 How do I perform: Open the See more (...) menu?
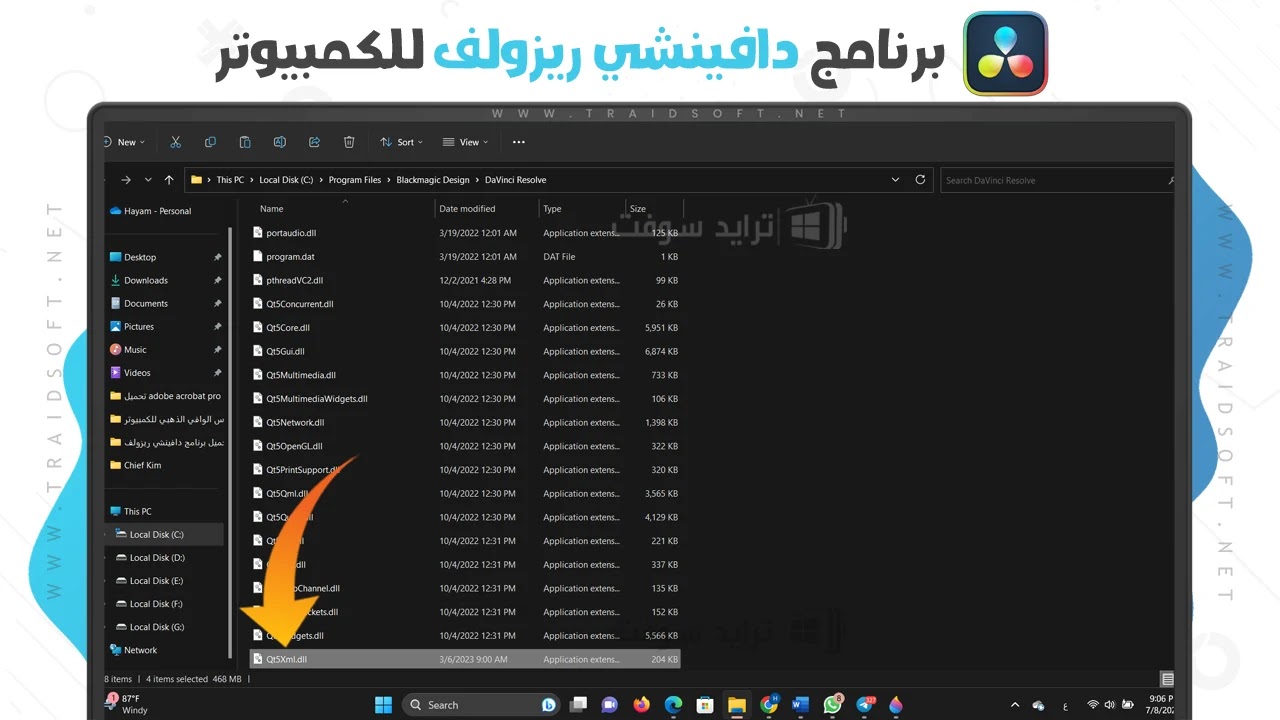click(x=519, y=142)
